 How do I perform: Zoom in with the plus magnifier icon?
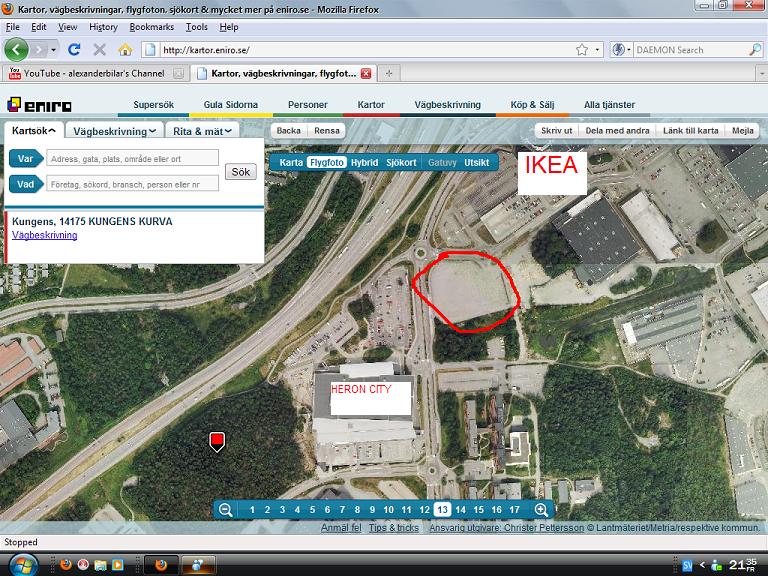[541, 510]
